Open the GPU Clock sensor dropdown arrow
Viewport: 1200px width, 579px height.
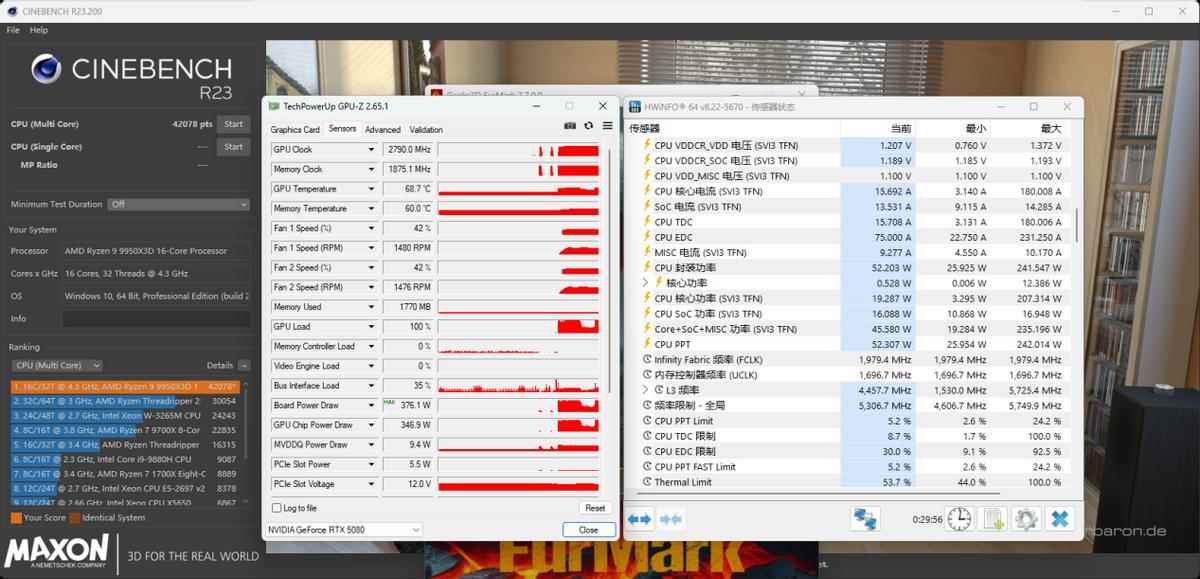point(371,150)
